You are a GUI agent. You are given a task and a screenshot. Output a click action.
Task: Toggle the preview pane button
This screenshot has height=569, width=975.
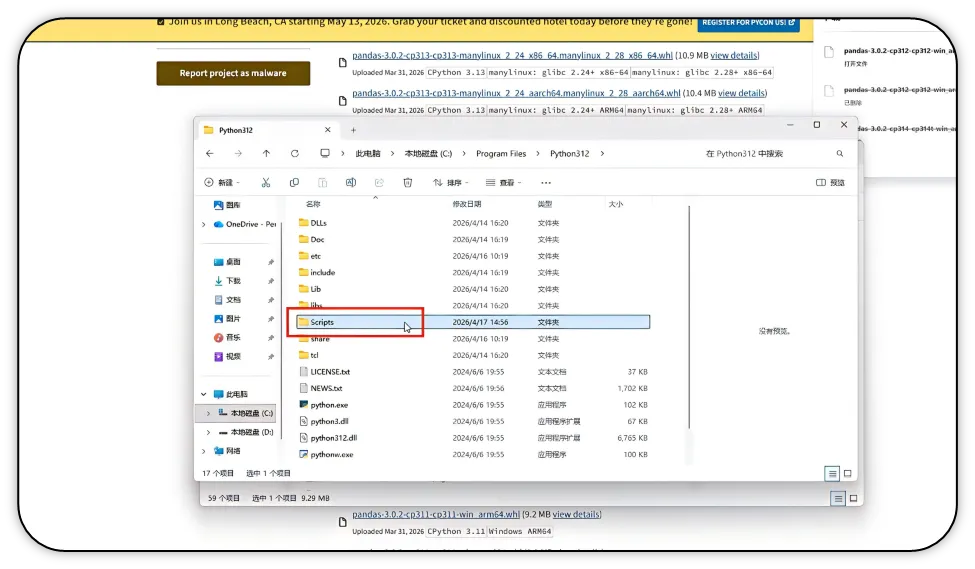tap(830, 183)
